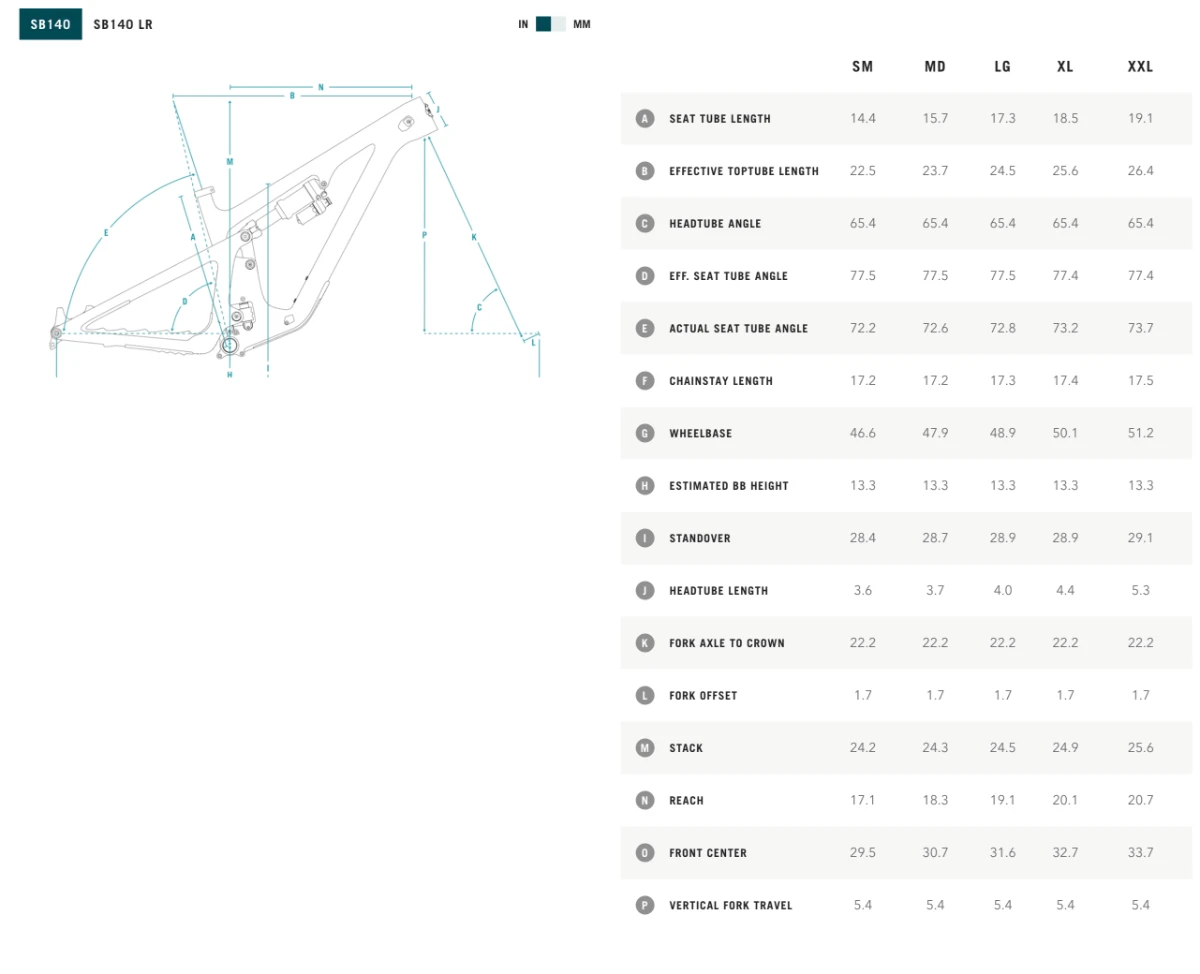Click the SM size column header
This screenshot has height=974, width=1200.
click(862, 67)
